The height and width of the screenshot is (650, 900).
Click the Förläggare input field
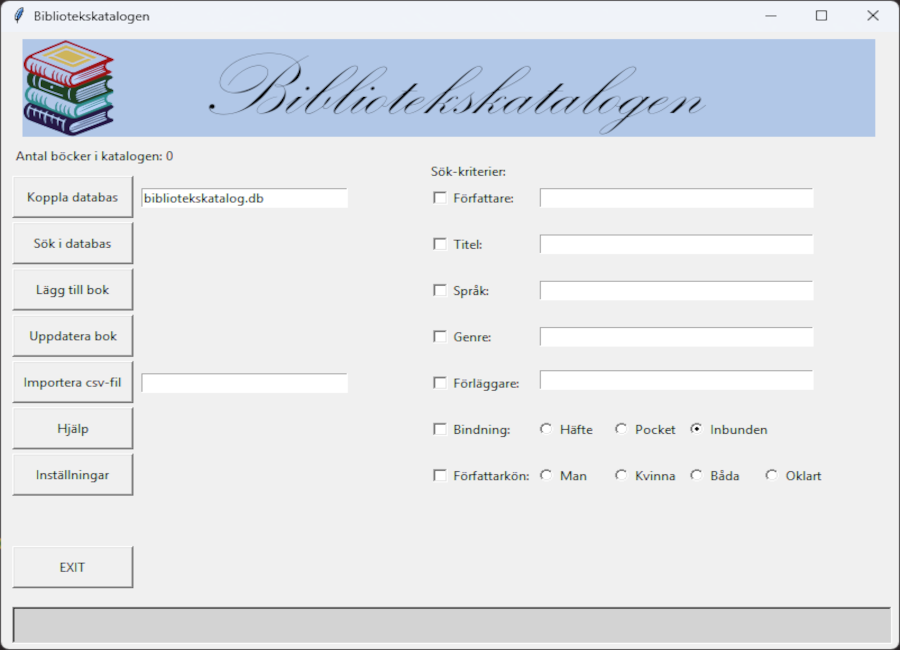[676, 380]
